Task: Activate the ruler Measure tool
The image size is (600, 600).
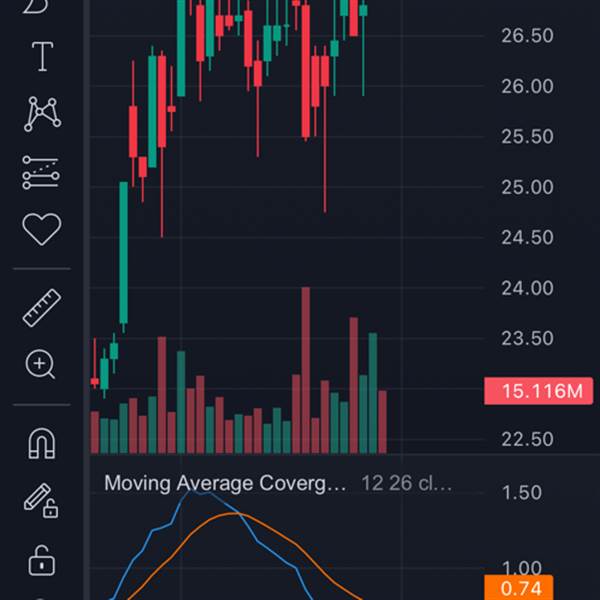Action: (x=42, y=308)
